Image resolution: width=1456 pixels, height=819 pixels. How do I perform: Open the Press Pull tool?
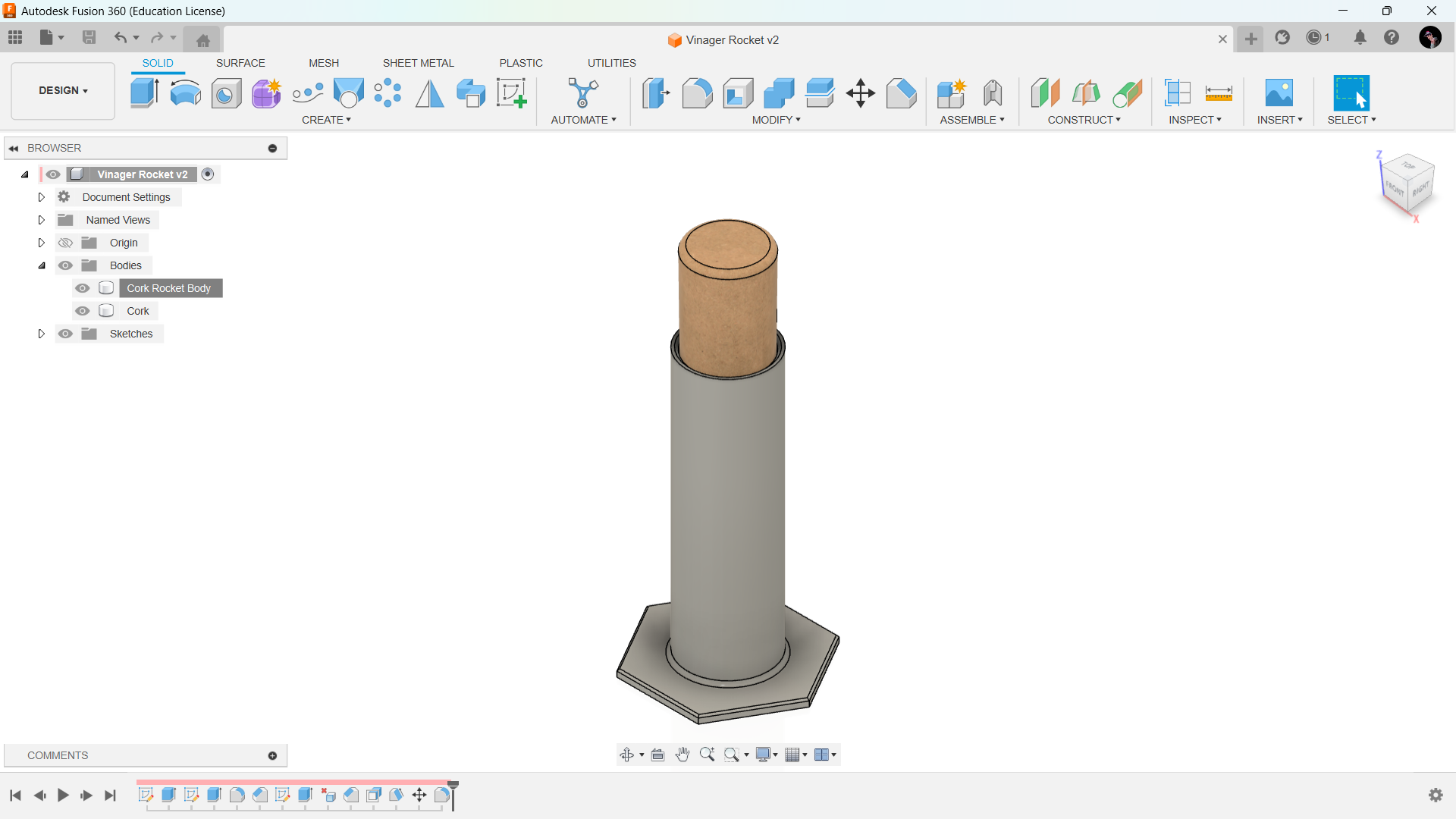657,93
